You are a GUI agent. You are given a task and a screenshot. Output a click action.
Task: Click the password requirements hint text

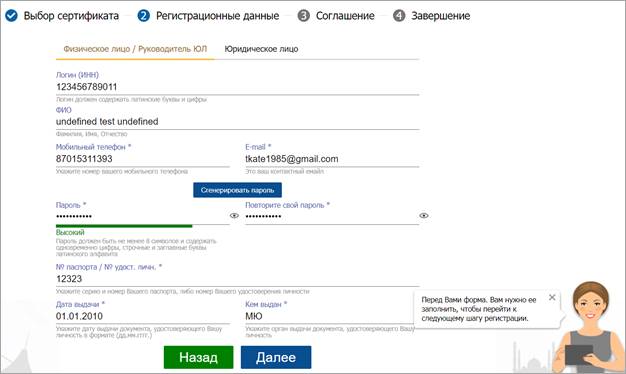[136, 247]
